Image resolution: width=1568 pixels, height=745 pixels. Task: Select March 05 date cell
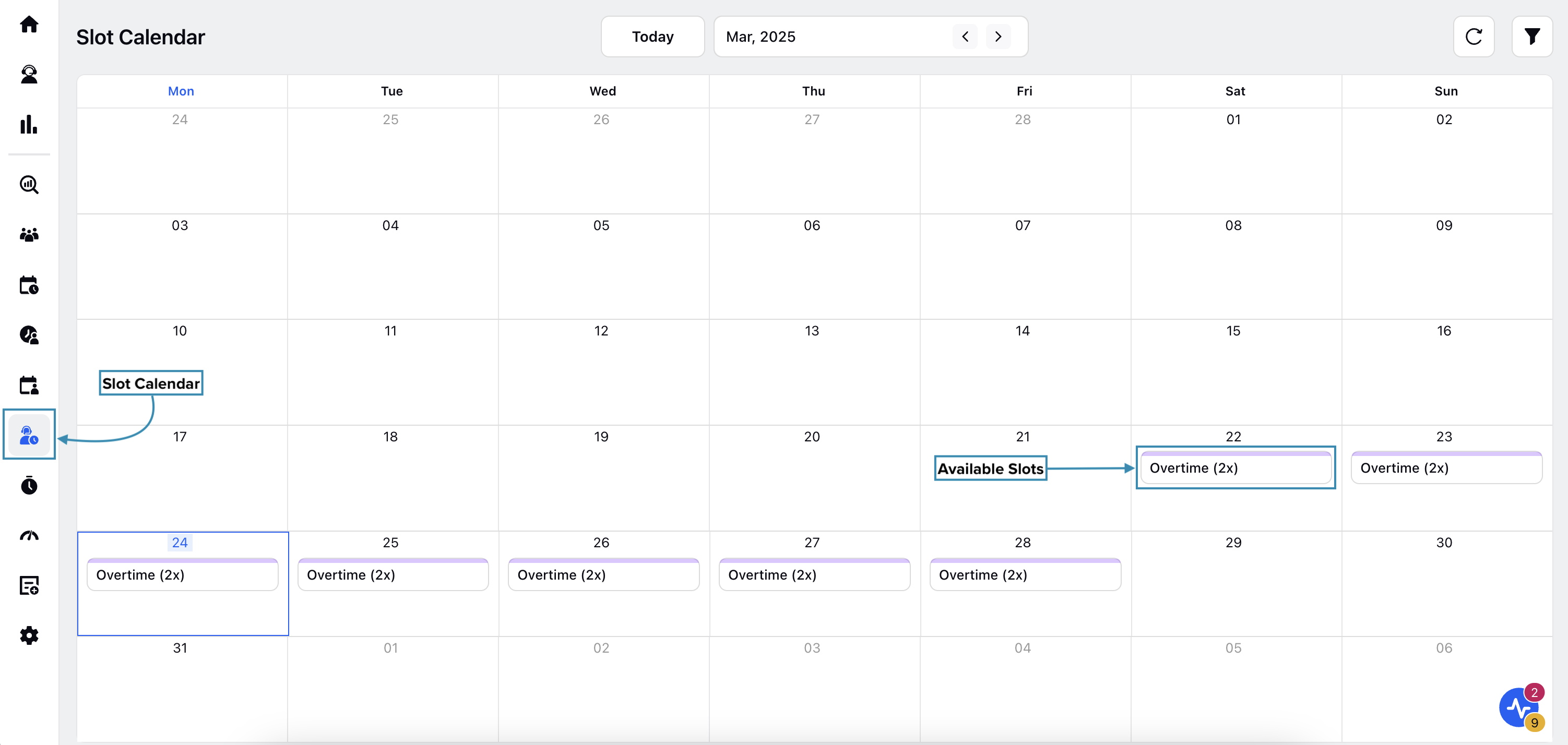click(x=603, y=267)
